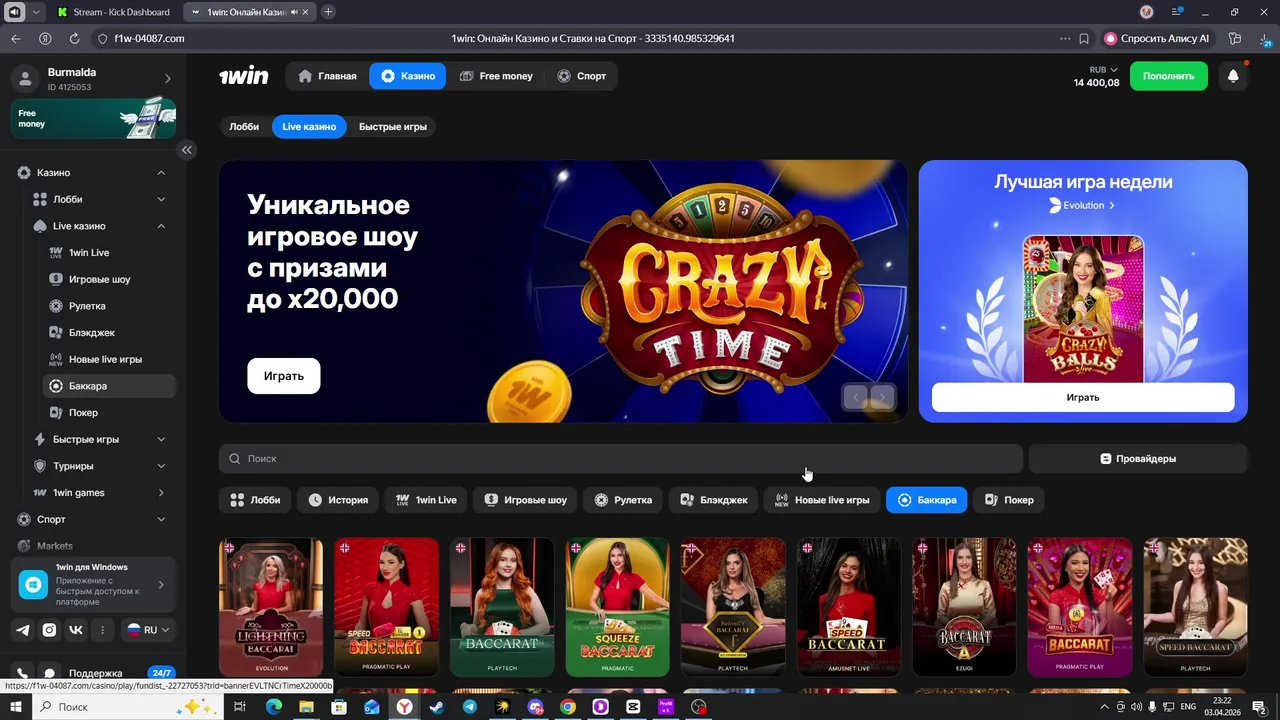Click the game Поиск search field

[x=621, y=459]
